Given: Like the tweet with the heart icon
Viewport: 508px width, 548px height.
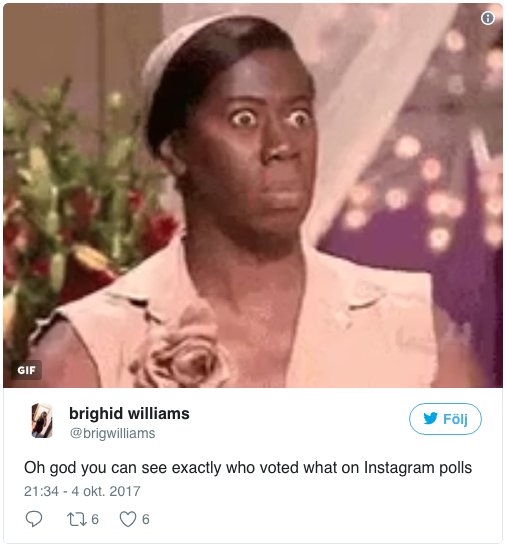Looking at the screenshot, I should (128, 519).
